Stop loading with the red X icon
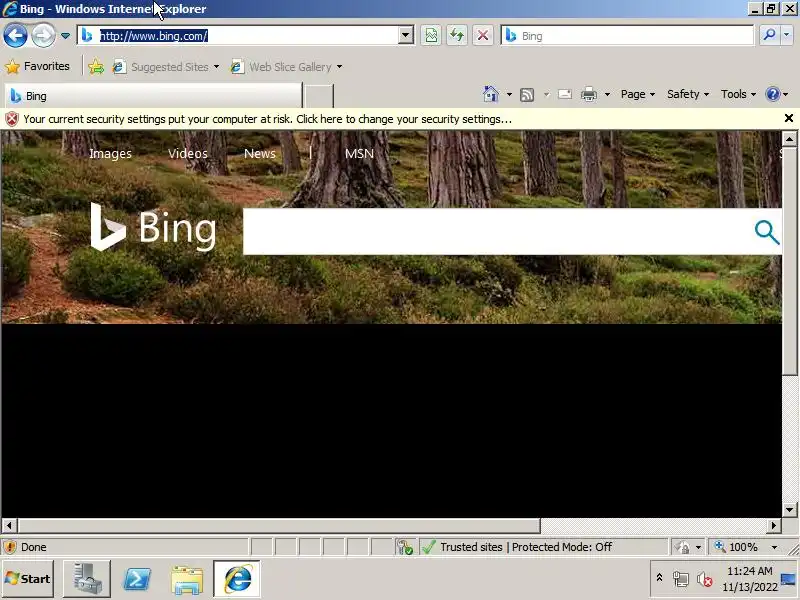 pos(482,36)
